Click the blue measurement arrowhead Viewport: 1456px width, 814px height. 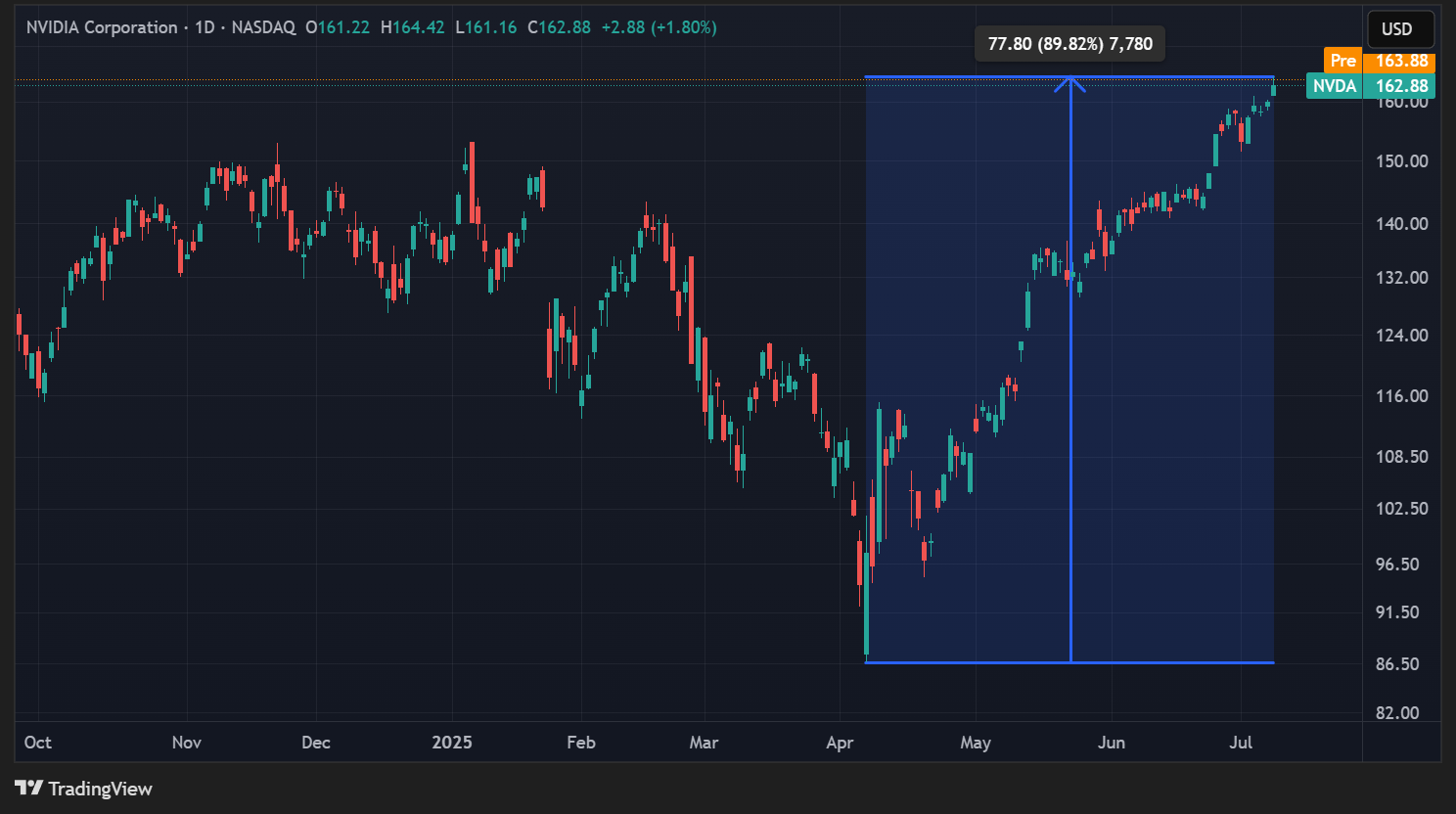1069,83
